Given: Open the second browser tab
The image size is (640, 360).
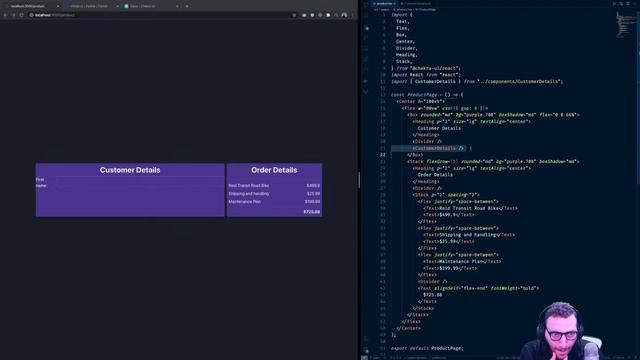Looking at the screenshot, I should 91,6.
